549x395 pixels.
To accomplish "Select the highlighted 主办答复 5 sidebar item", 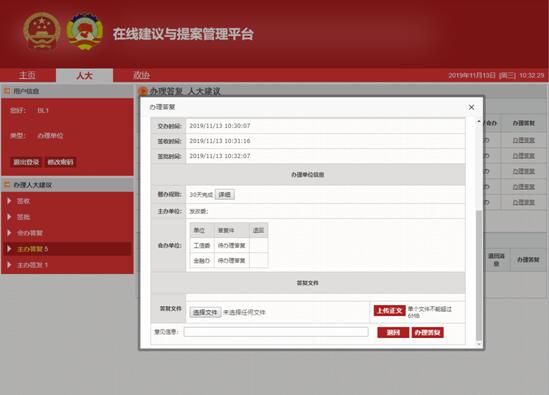I will 67,249.
